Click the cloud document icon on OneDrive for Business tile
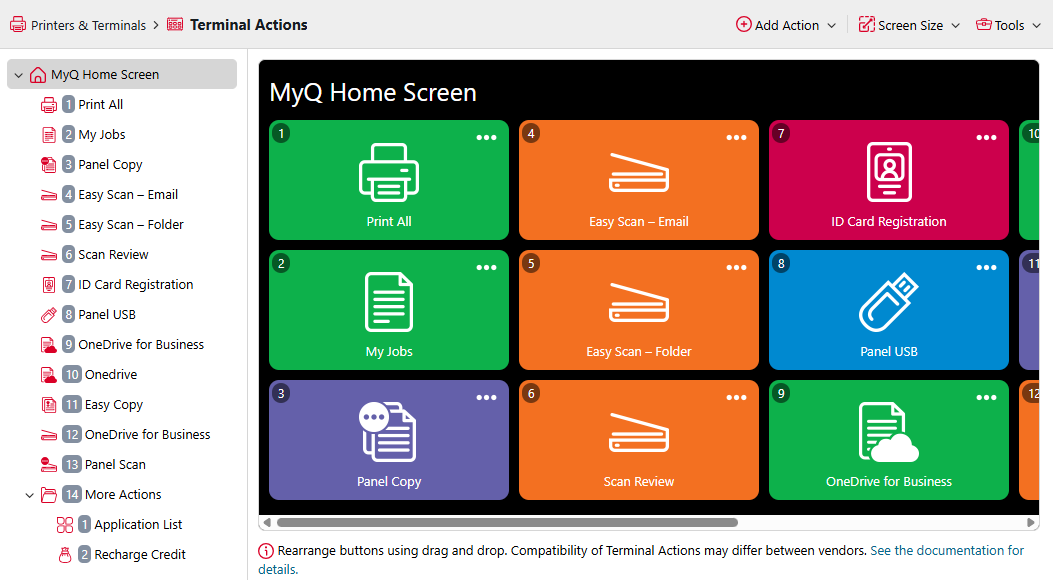1053x580 pixels. pos(888,432)
